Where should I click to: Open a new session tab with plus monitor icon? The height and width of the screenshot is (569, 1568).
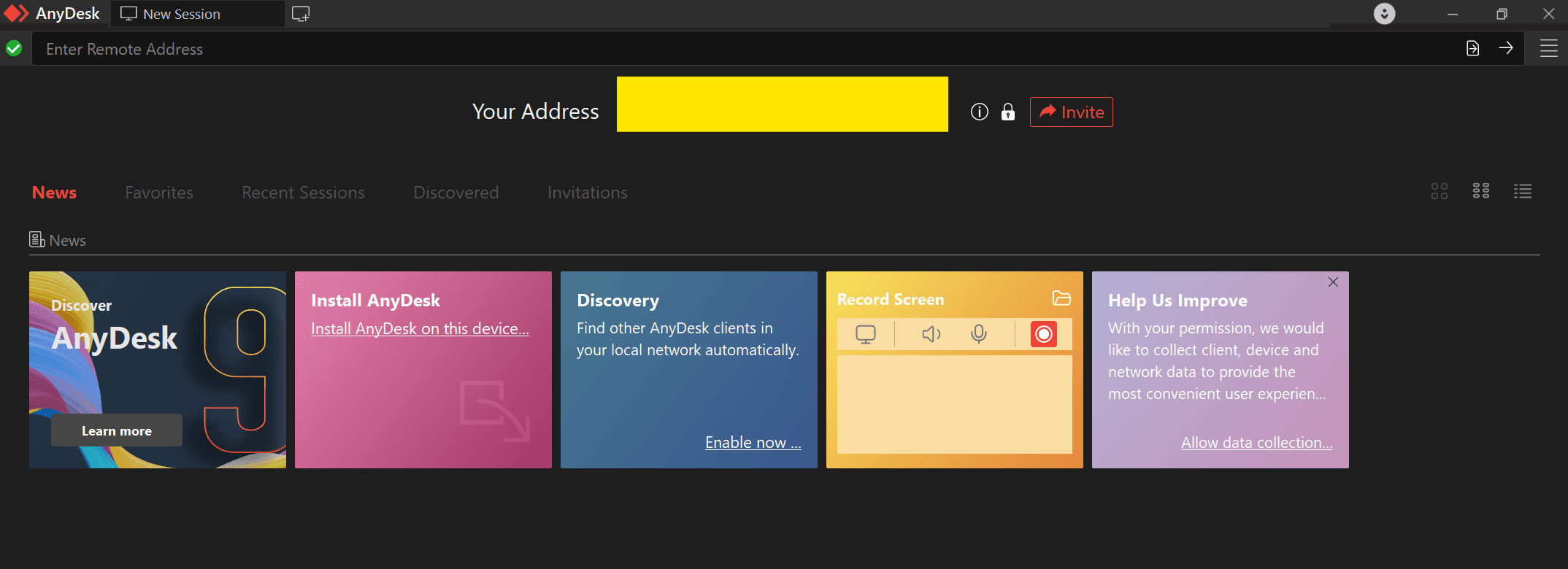click(x=301, y=14)
